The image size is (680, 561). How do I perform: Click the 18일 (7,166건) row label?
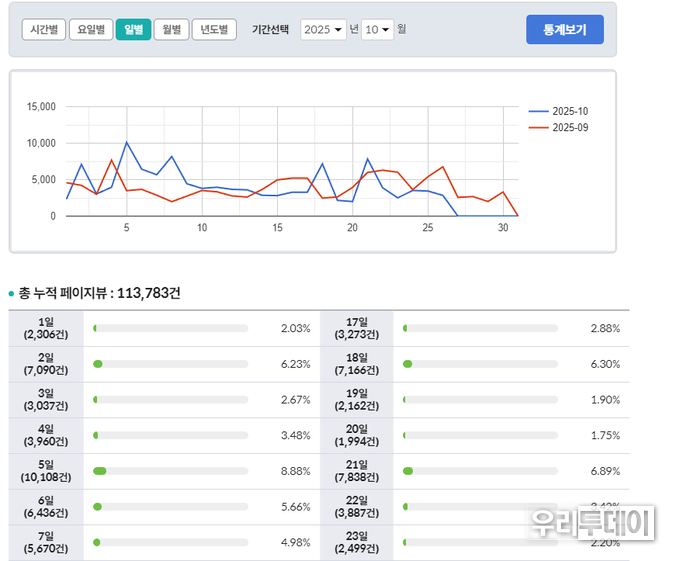[x=356, y=364]
